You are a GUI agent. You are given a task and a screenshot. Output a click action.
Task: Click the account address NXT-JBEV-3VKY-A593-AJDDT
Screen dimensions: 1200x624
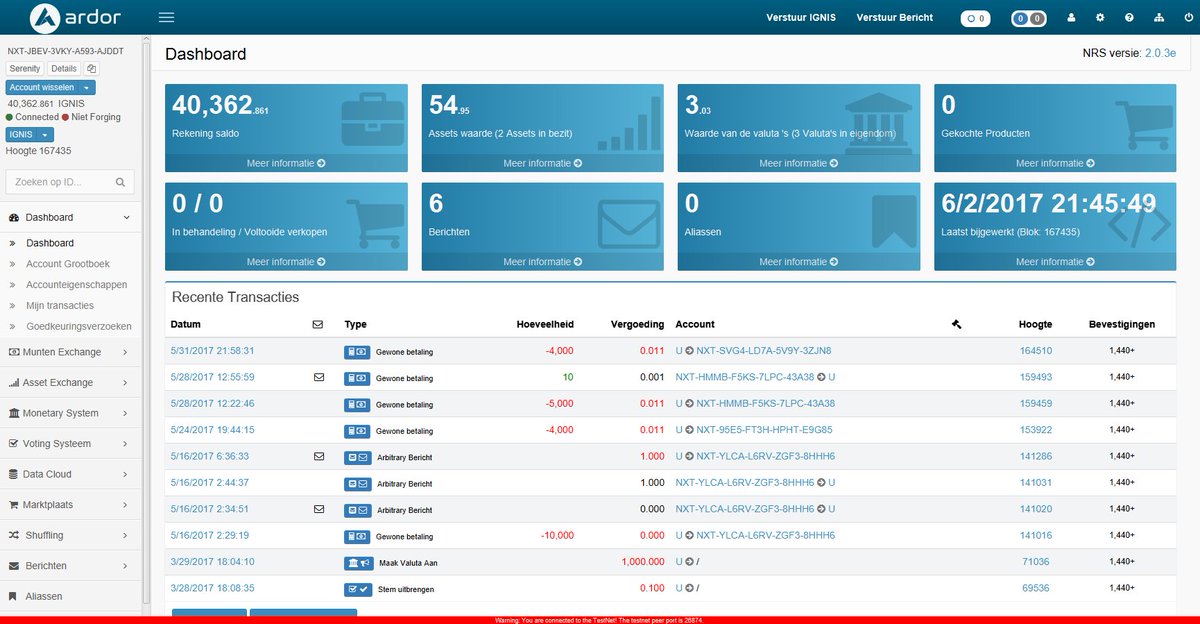(x=66, y=50)
